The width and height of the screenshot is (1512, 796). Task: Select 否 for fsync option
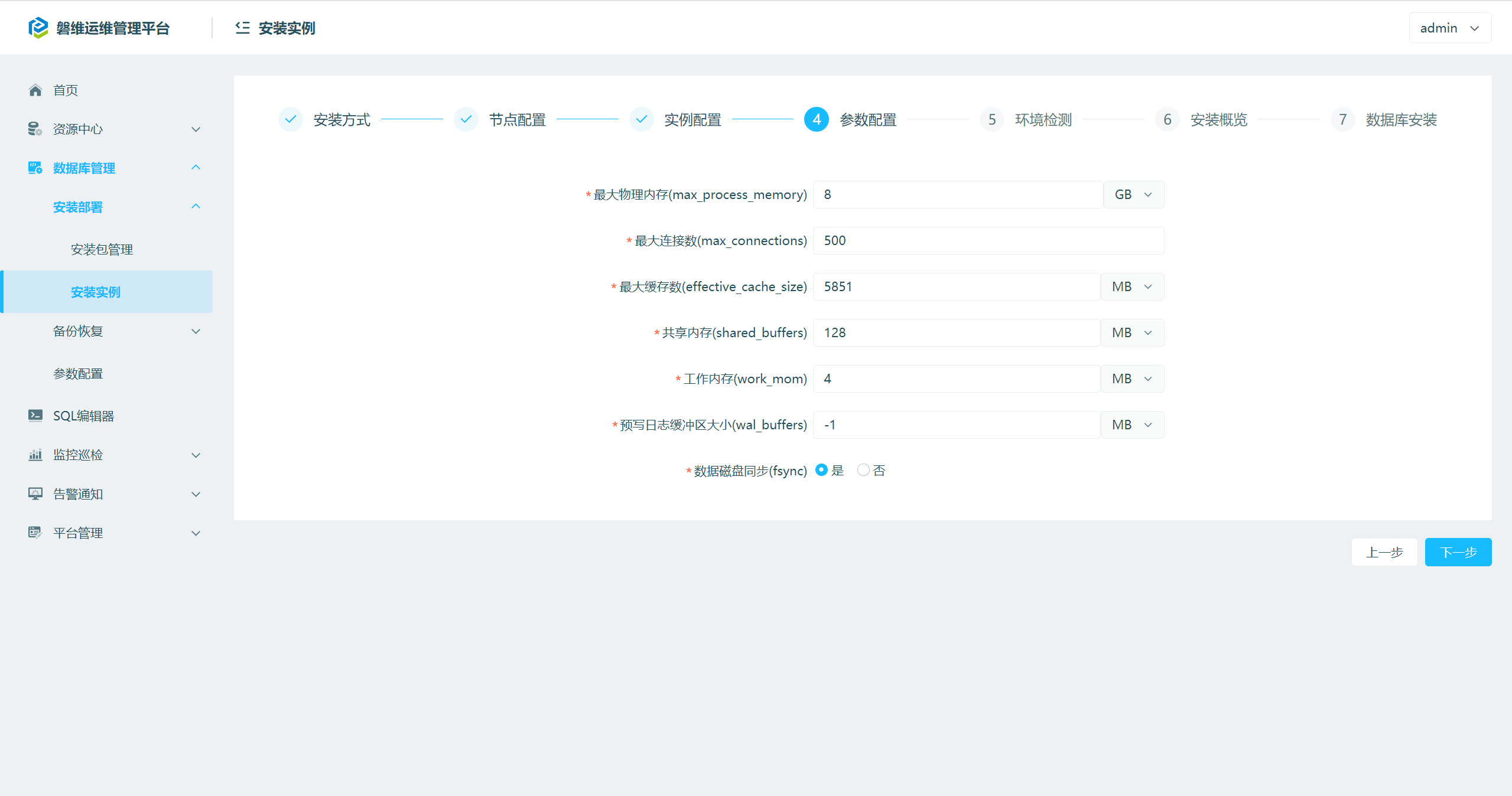click(x=863, y=470)
